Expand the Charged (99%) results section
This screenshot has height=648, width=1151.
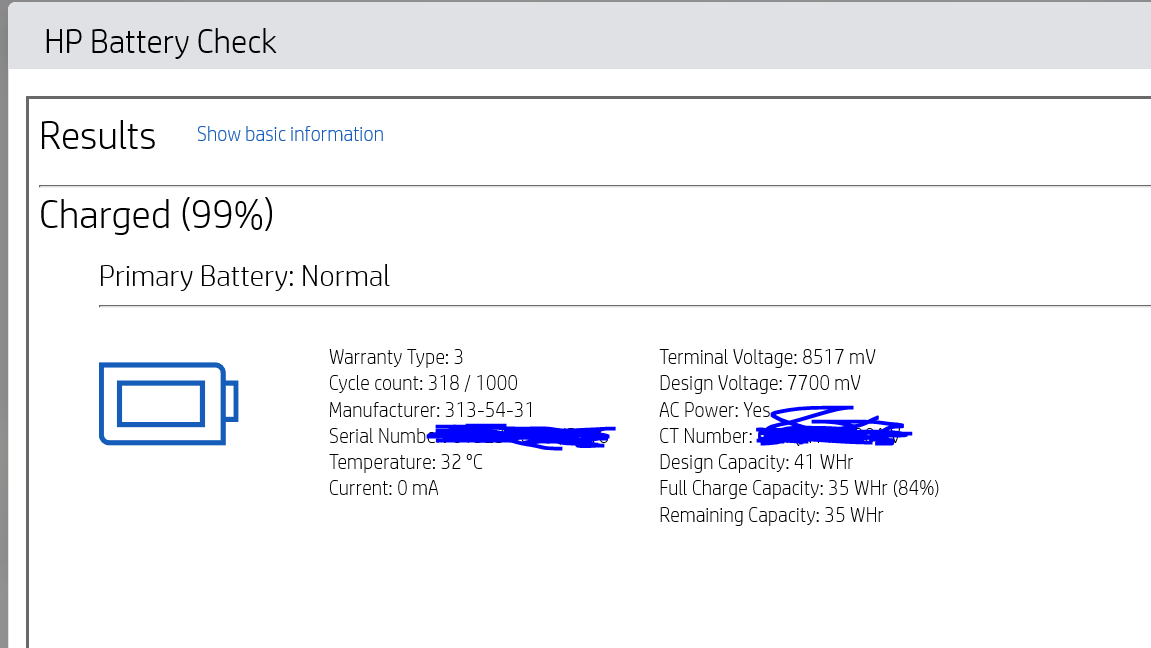(156, 214)
